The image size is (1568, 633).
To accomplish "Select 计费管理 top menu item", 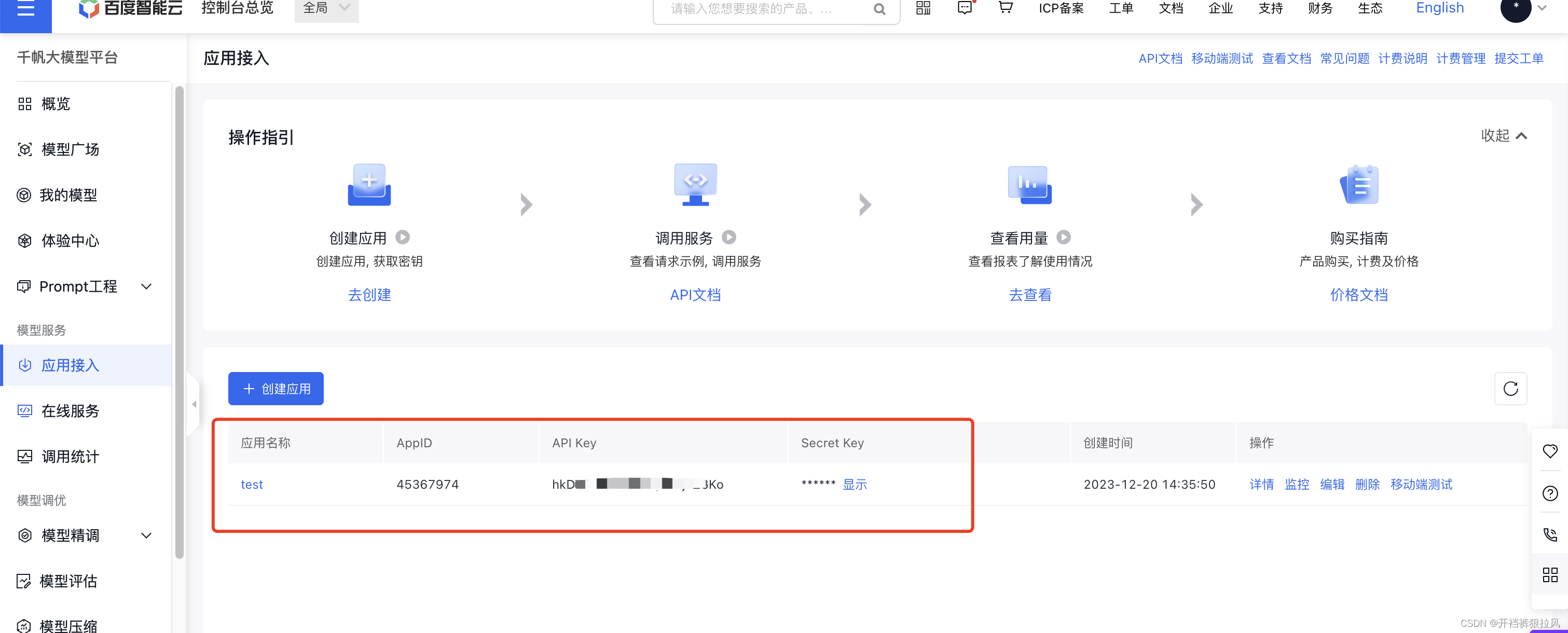I will click(1460, 58).
